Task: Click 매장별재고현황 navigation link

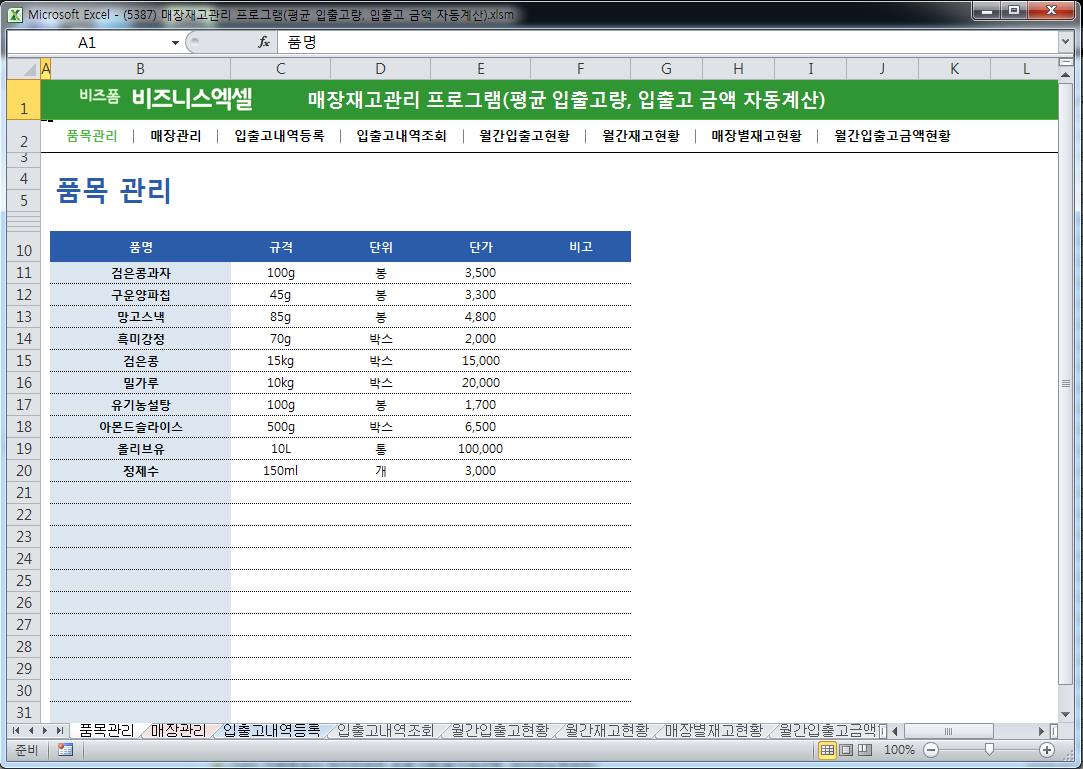Action: (x=756, y=136)
